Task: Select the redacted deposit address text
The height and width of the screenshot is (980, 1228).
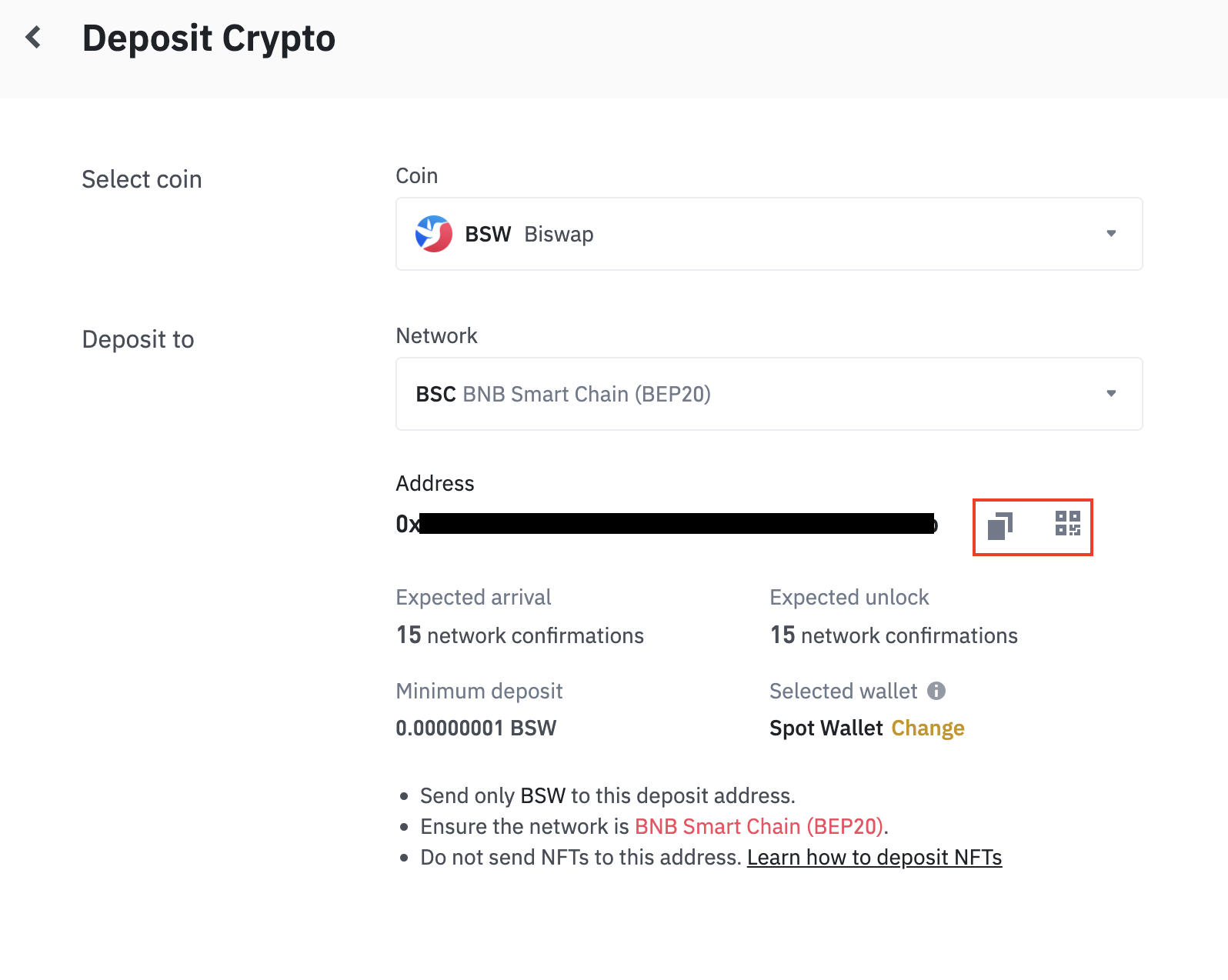Action: pos(666,524)
